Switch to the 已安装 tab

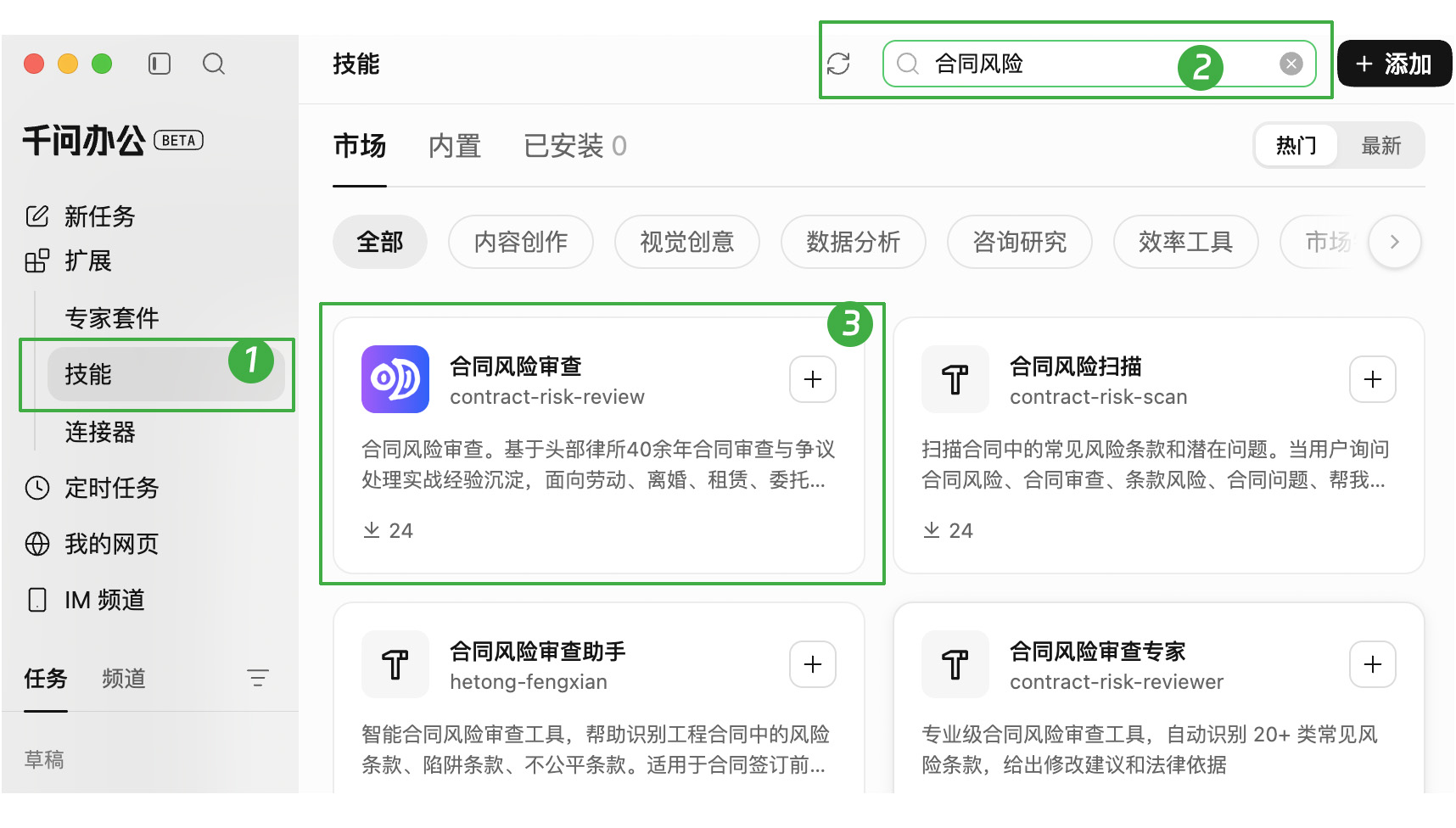(x=575, y=146)
